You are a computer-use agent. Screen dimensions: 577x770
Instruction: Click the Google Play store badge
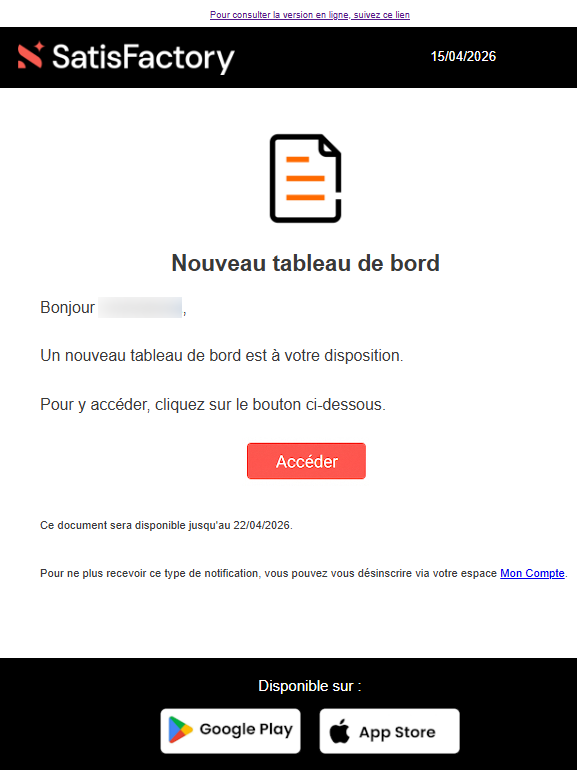[x=230, y=731]
